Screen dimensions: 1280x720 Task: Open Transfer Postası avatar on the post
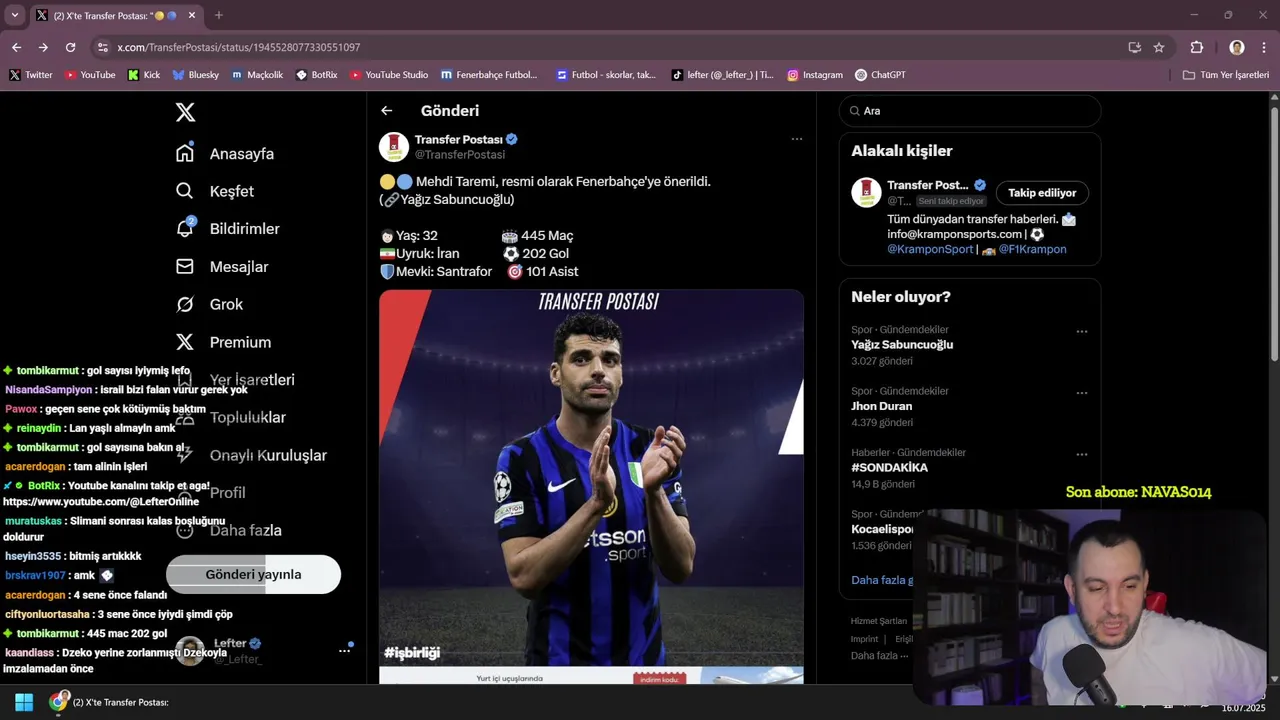394,146
